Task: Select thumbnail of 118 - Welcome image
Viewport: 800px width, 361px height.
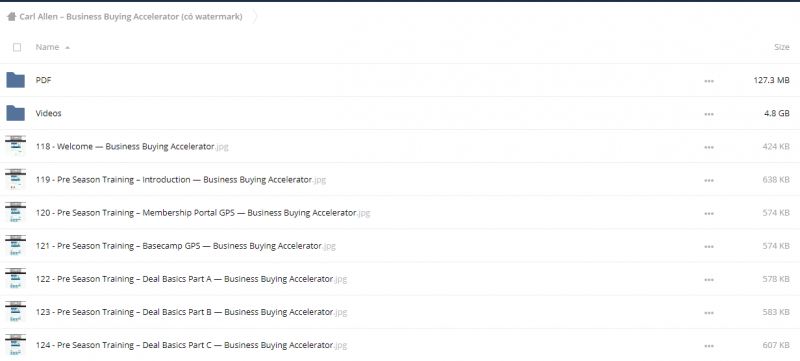Action: coord(15,146)
